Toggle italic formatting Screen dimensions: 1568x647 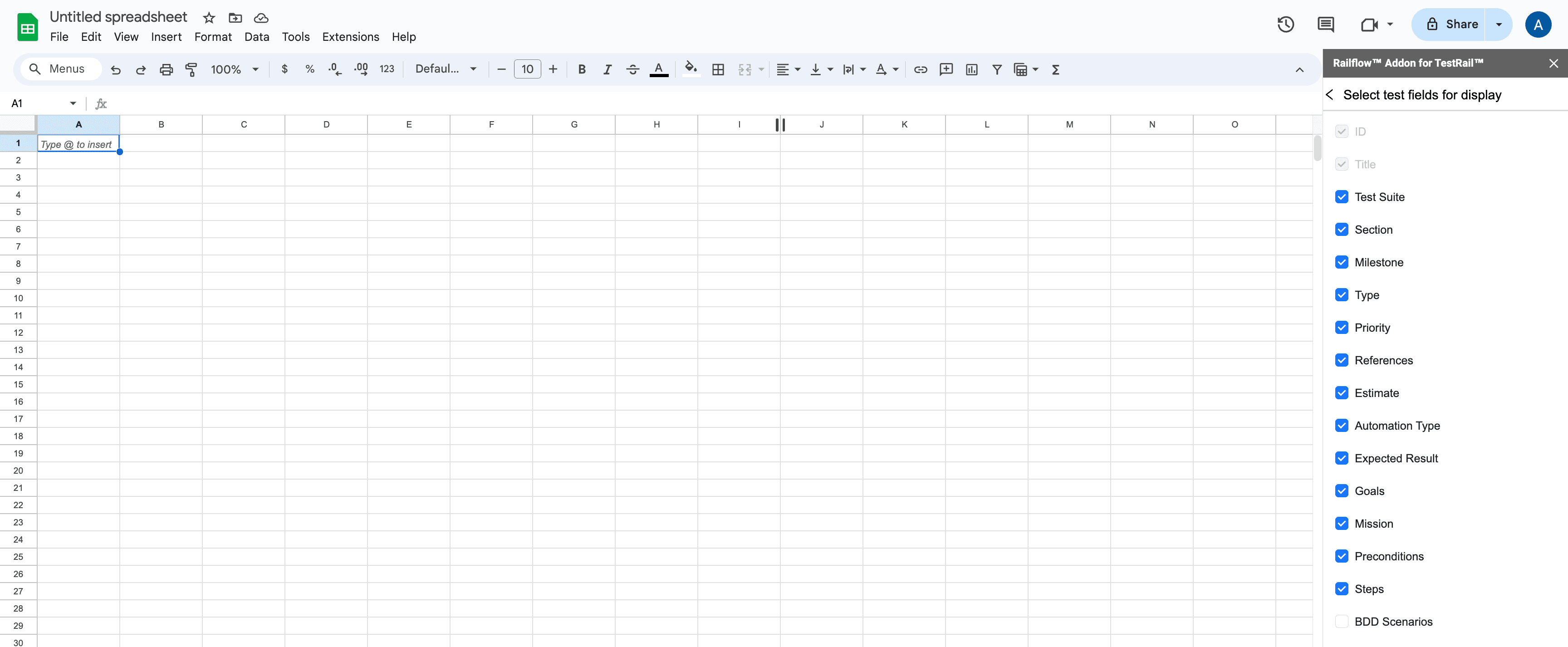(x=607, y=69)
